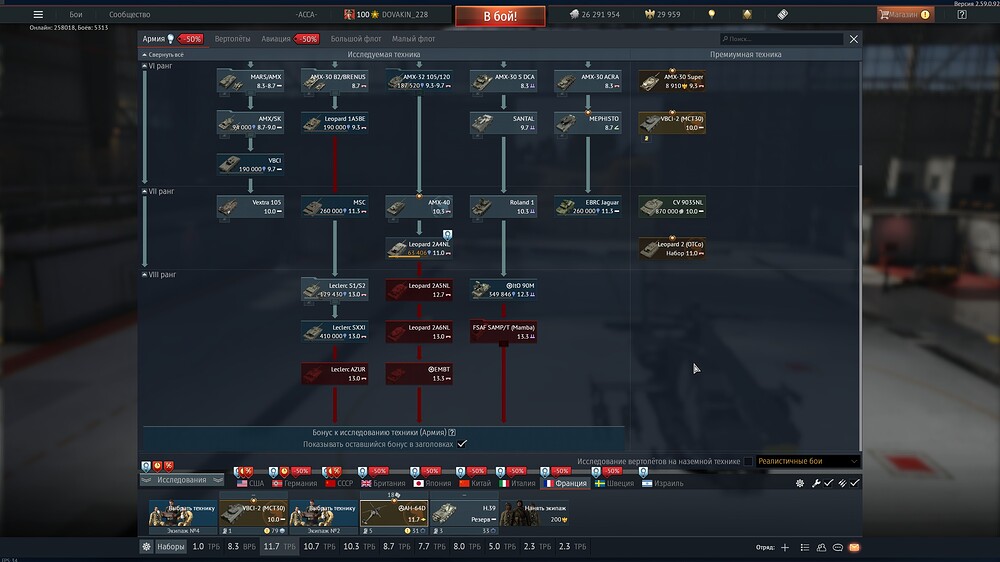Image resolution: width=1000 pixels, height=562 pixels.
Task: Select the Швеция nation
Action: click(x=615, y=484)
